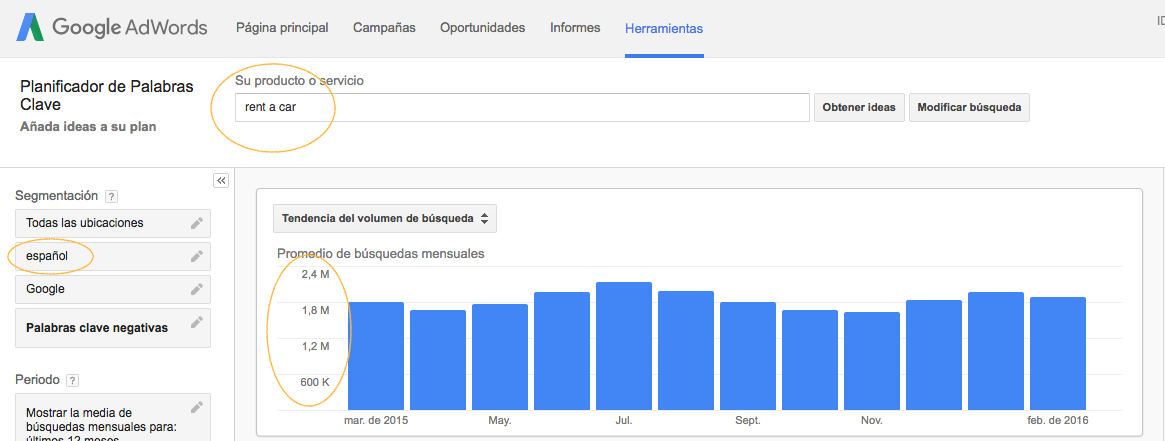The image size is (1165, 441).
Task: Click the Google AdWords logo
Action: click(112, 28)
